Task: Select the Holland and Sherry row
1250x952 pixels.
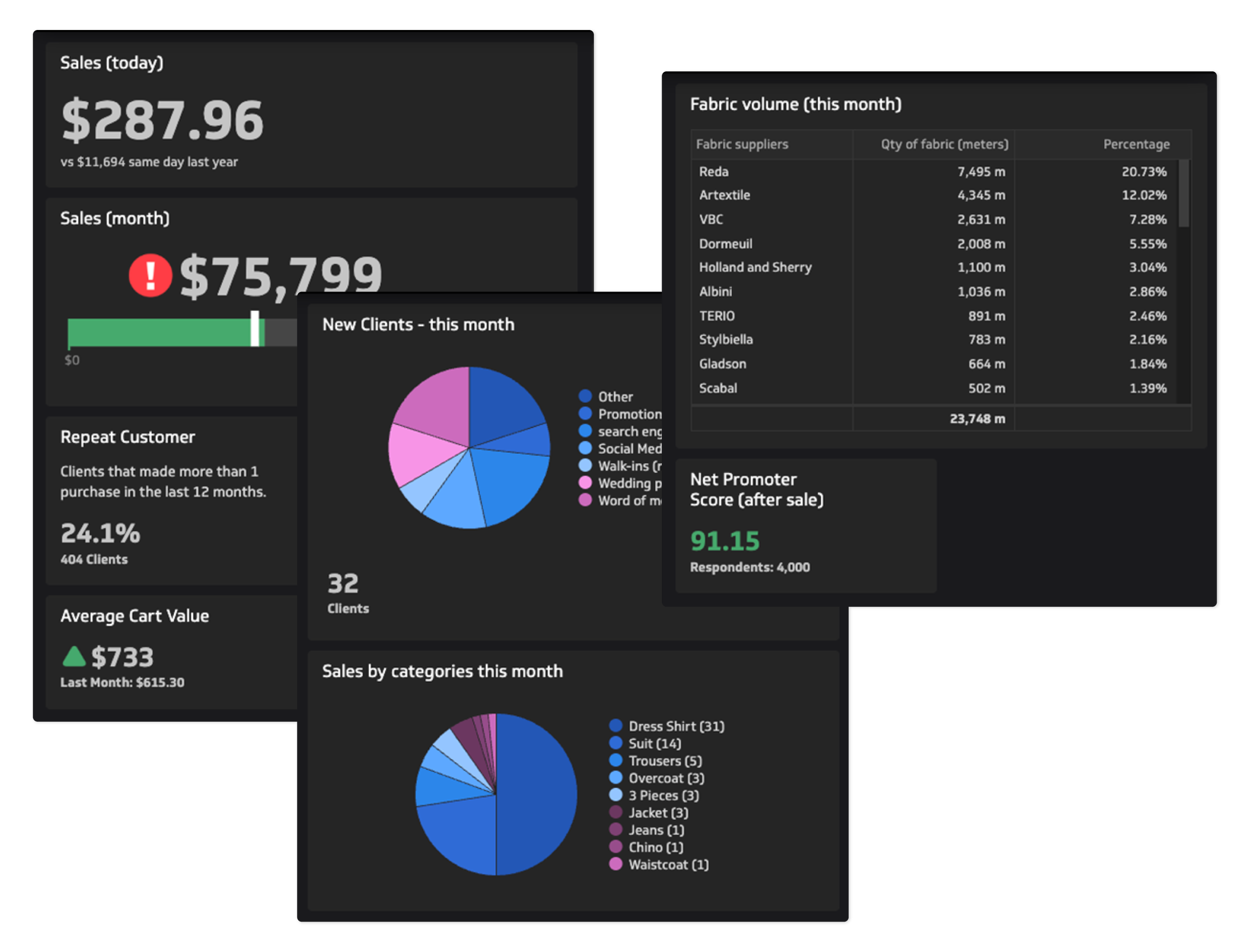Action: click(x=755, y=267)
